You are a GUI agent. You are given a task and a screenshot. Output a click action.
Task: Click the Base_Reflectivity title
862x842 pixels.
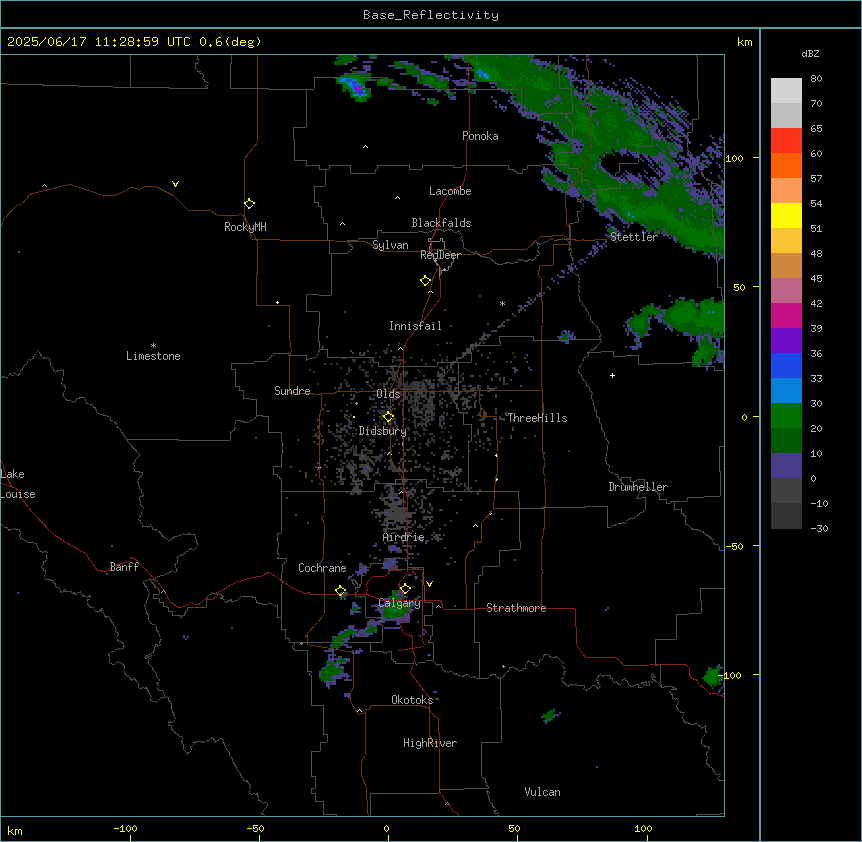[x=431, y=15]
